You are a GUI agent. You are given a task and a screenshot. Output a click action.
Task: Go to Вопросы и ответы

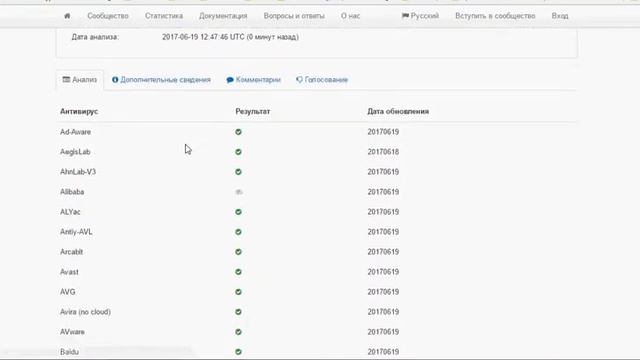(294, 16)
